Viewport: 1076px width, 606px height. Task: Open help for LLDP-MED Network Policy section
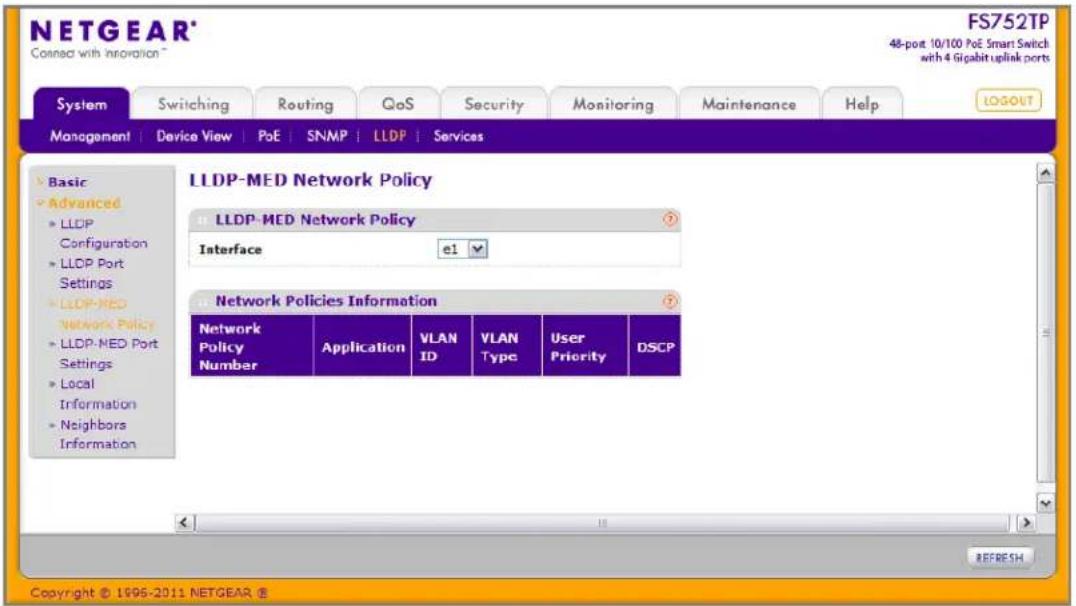tap(670, 219)
